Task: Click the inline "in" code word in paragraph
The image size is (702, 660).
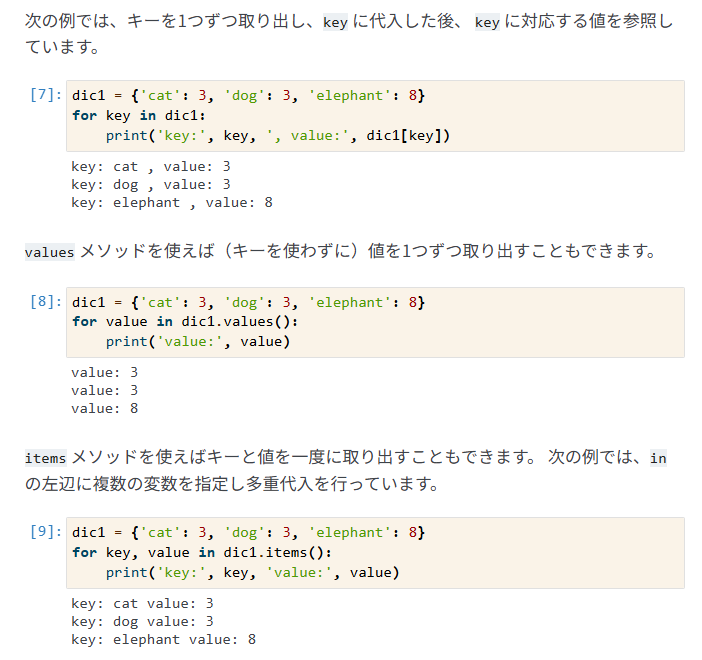Action: point(657,459)
